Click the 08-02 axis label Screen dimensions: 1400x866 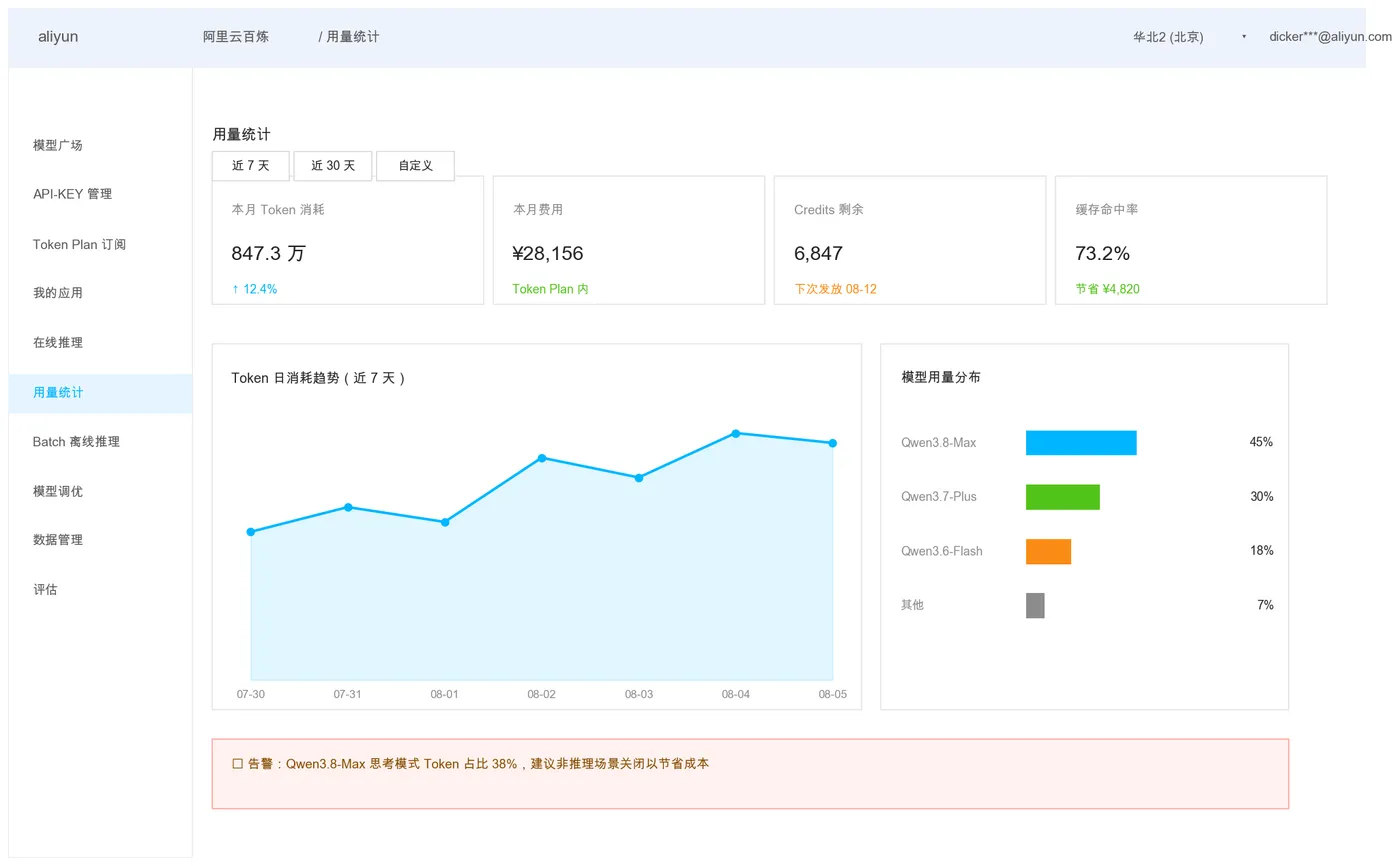(542, 694)
